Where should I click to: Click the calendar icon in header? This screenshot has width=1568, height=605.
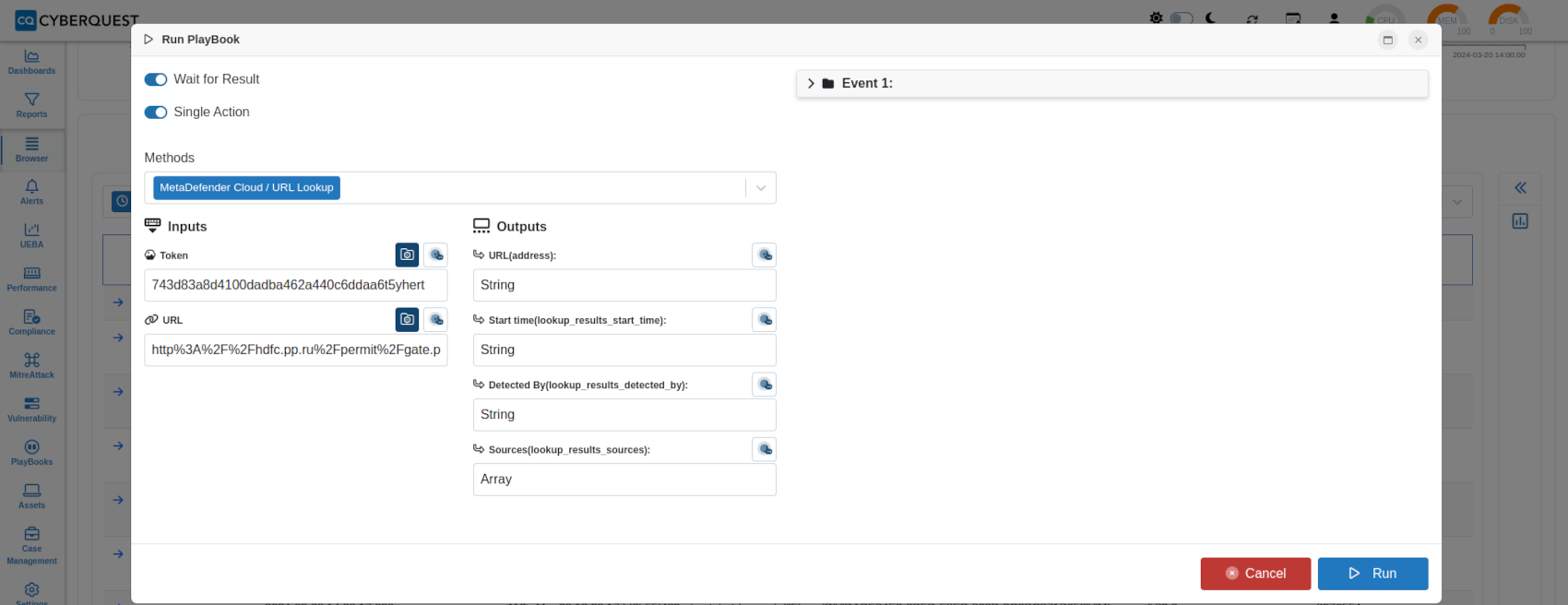point(1293,18)
